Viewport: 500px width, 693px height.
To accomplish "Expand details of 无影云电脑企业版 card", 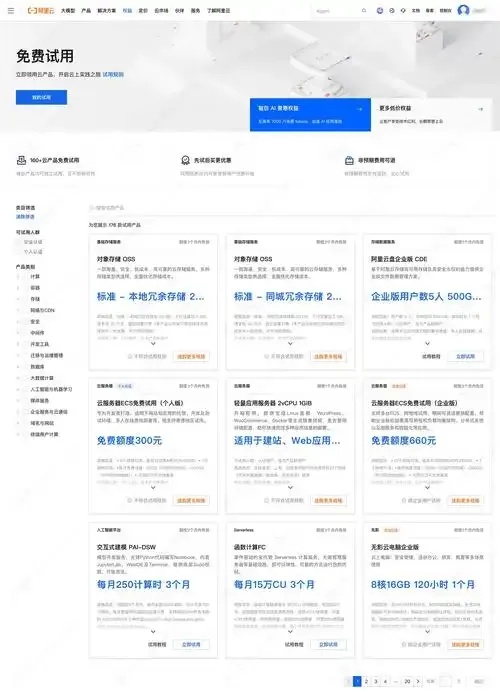I will (x=427, y=632).
